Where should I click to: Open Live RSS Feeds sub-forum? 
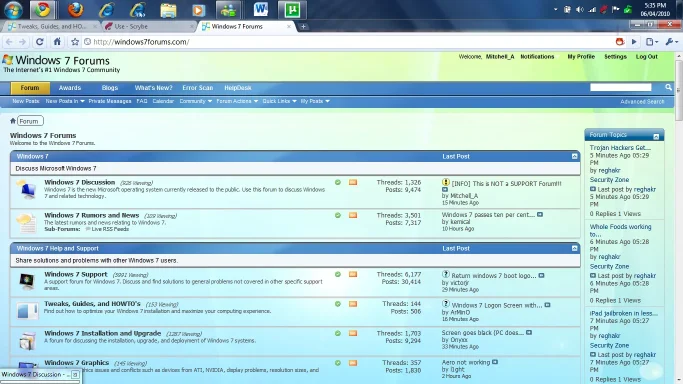(x=110, y=229)
